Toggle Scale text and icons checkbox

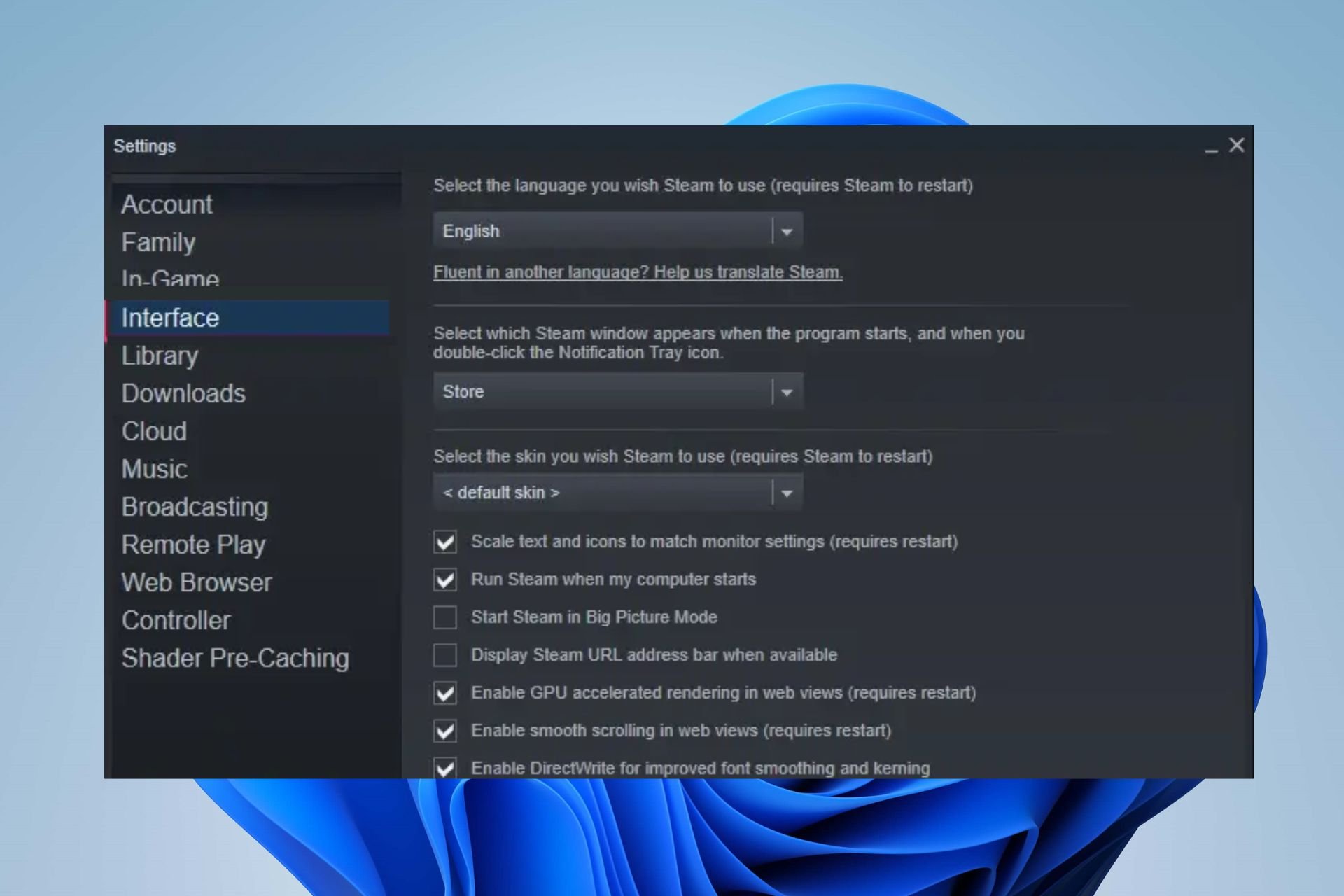pyautogui.click(x=445, y=542)
